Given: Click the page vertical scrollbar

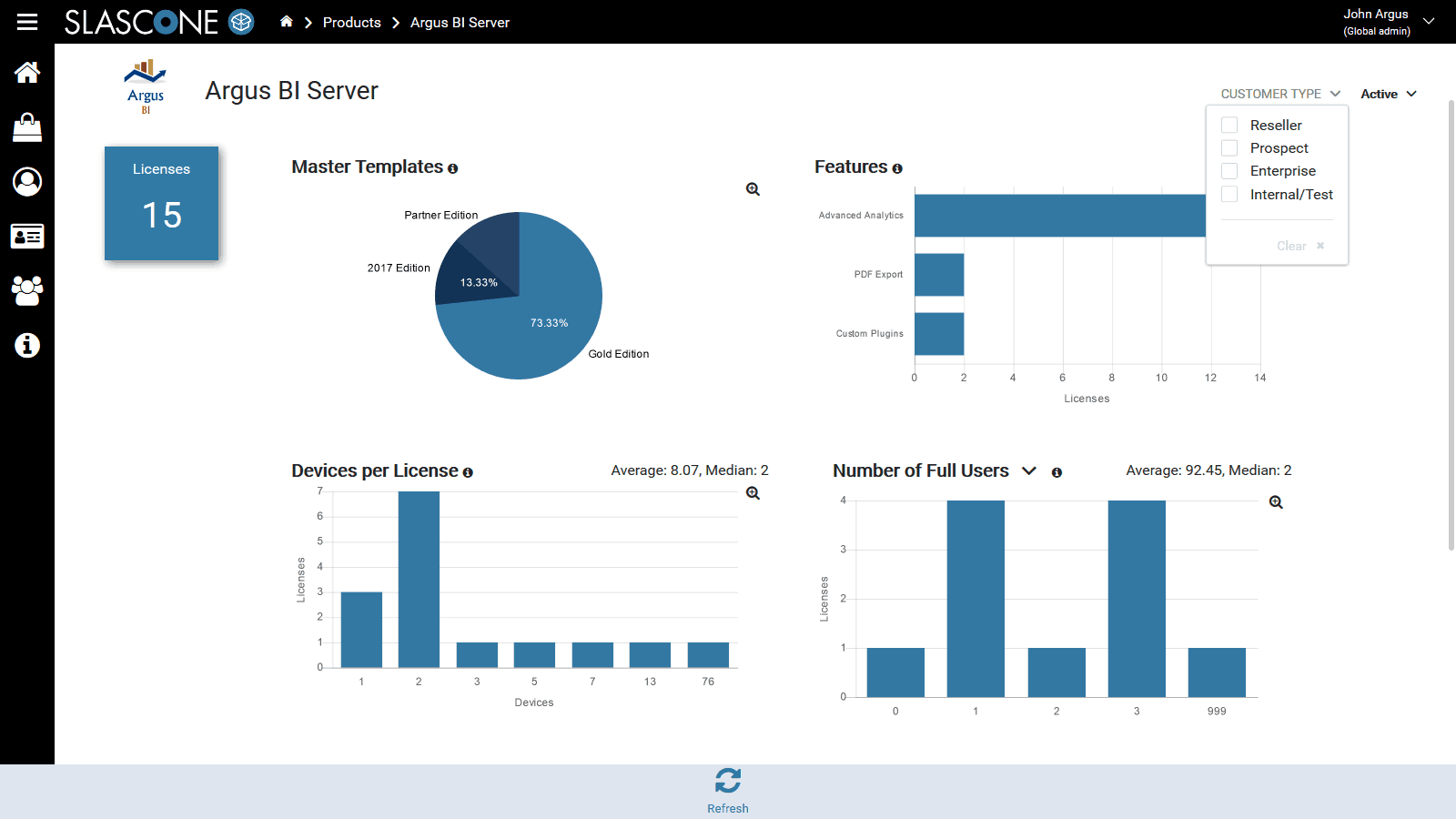Looking at the screenshot, I should coord(1451,325).
